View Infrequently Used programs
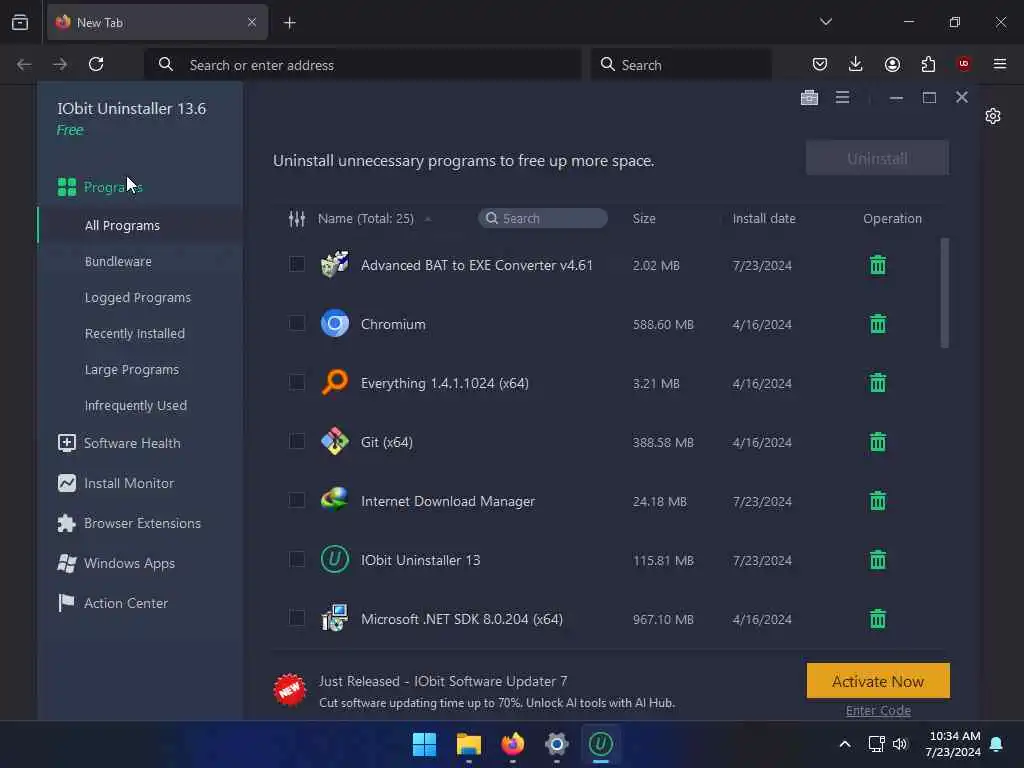The image size is (1024, 768). [135, 405]
